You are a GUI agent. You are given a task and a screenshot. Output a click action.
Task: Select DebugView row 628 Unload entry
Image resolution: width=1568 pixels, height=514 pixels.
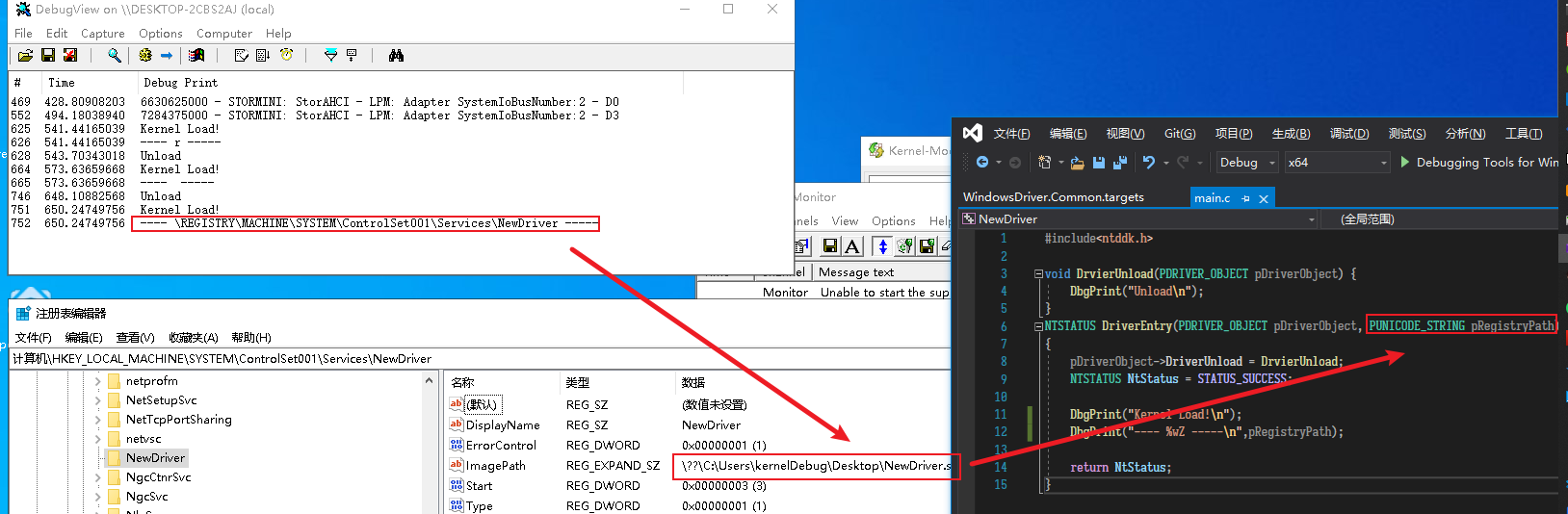(x=96, y=156)
